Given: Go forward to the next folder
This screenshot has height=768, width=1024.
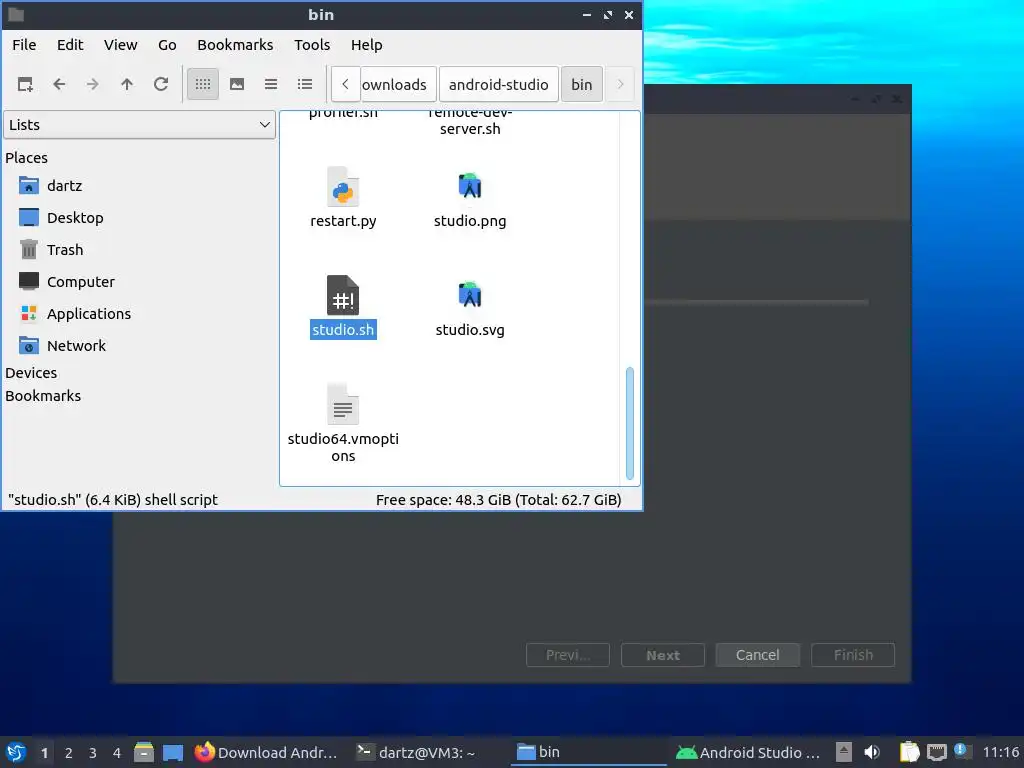Looking at the screenshot, I should [x=93, y=84].
